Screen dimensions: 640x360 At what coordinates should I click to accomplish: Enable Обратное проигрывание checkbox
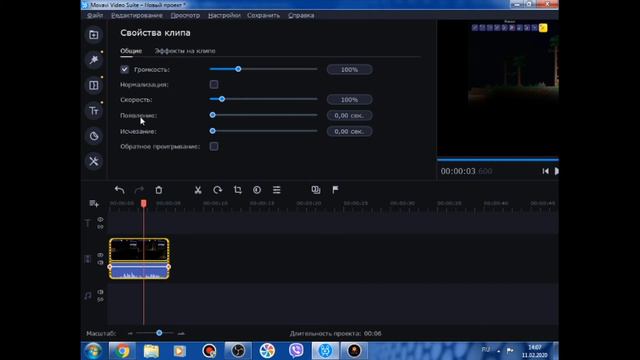point(214,147)
